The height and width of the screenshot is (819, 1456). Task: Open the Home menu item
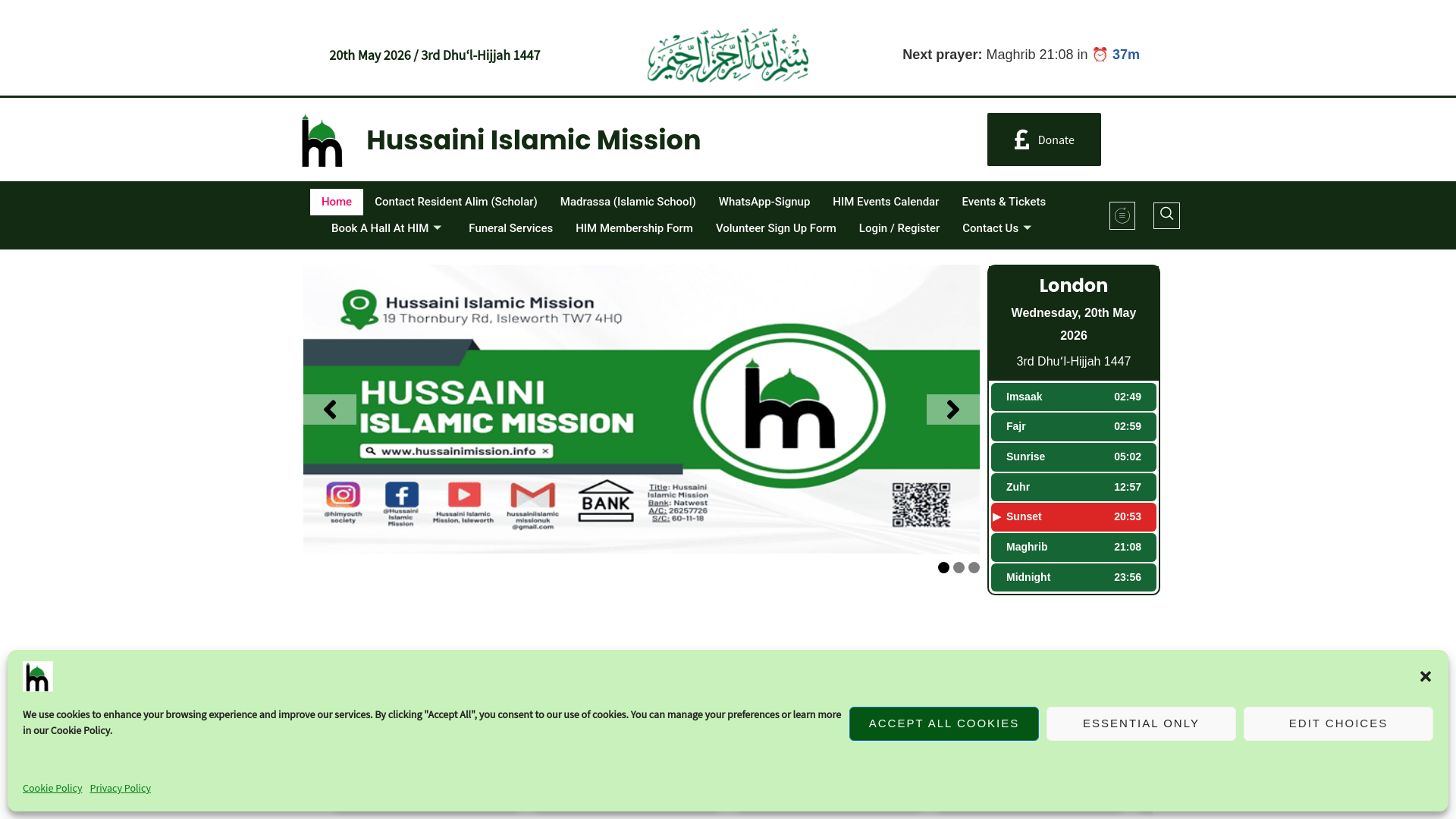click(x=337, y=202)
